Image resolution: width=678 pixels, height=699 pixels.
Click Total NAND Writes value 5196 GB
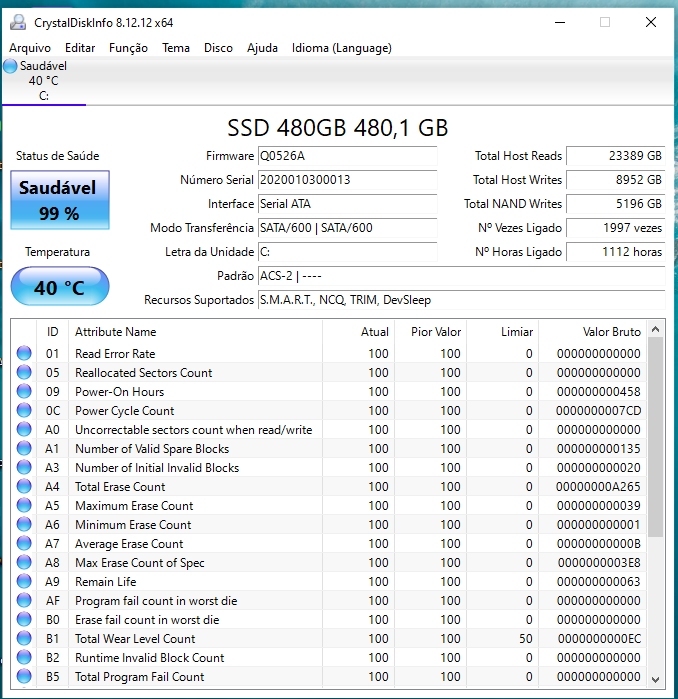click(x=616, y=204)
